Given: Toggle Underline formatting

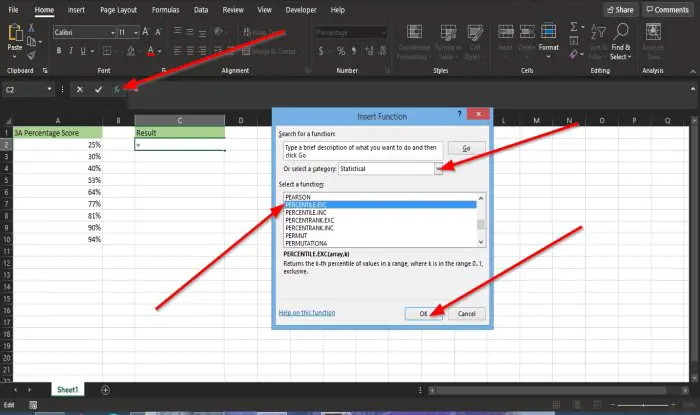Looking at the screenshot, I should coord(83,51).
